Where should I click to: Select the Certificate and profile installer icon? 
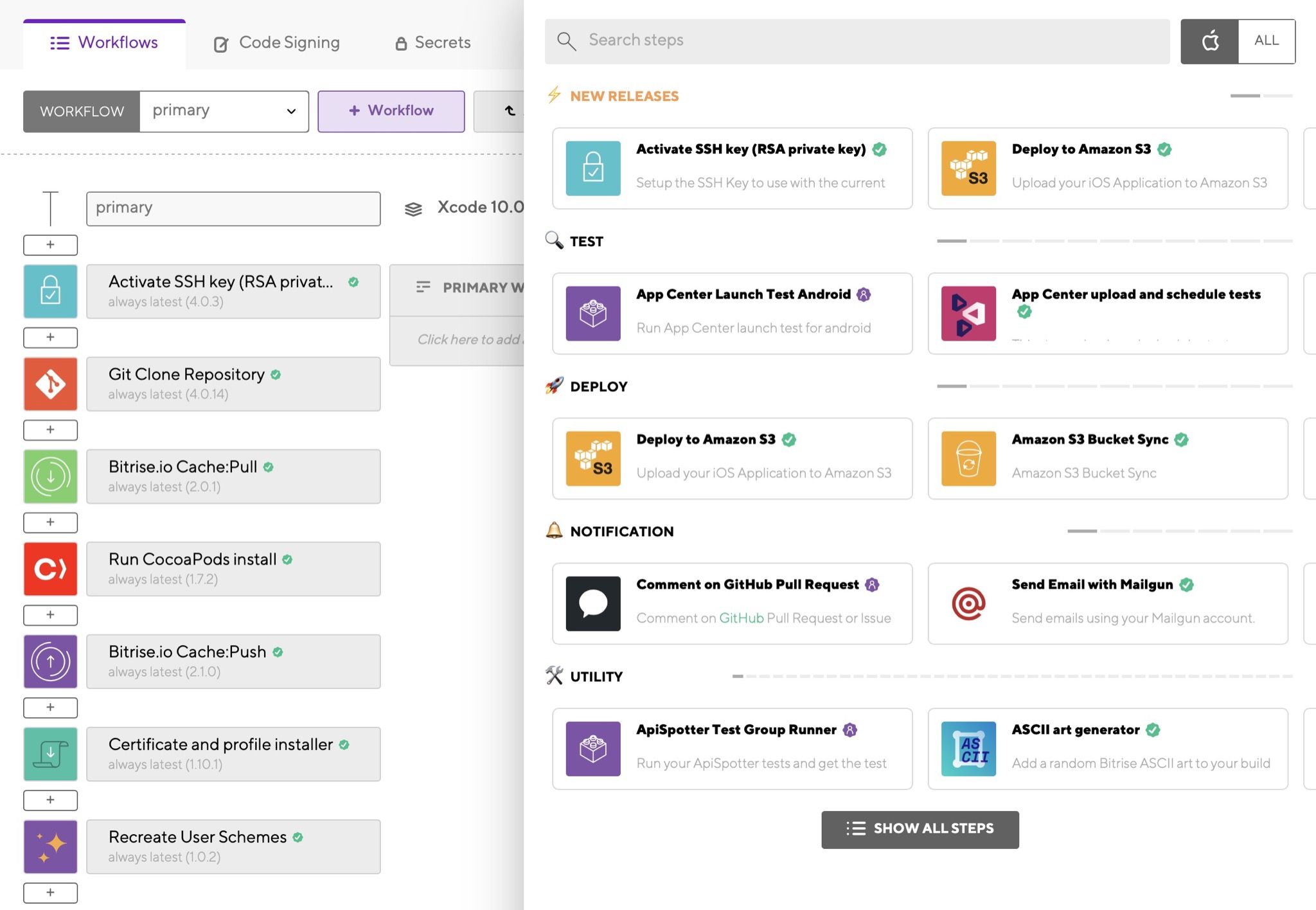click(x=50, y=754)
